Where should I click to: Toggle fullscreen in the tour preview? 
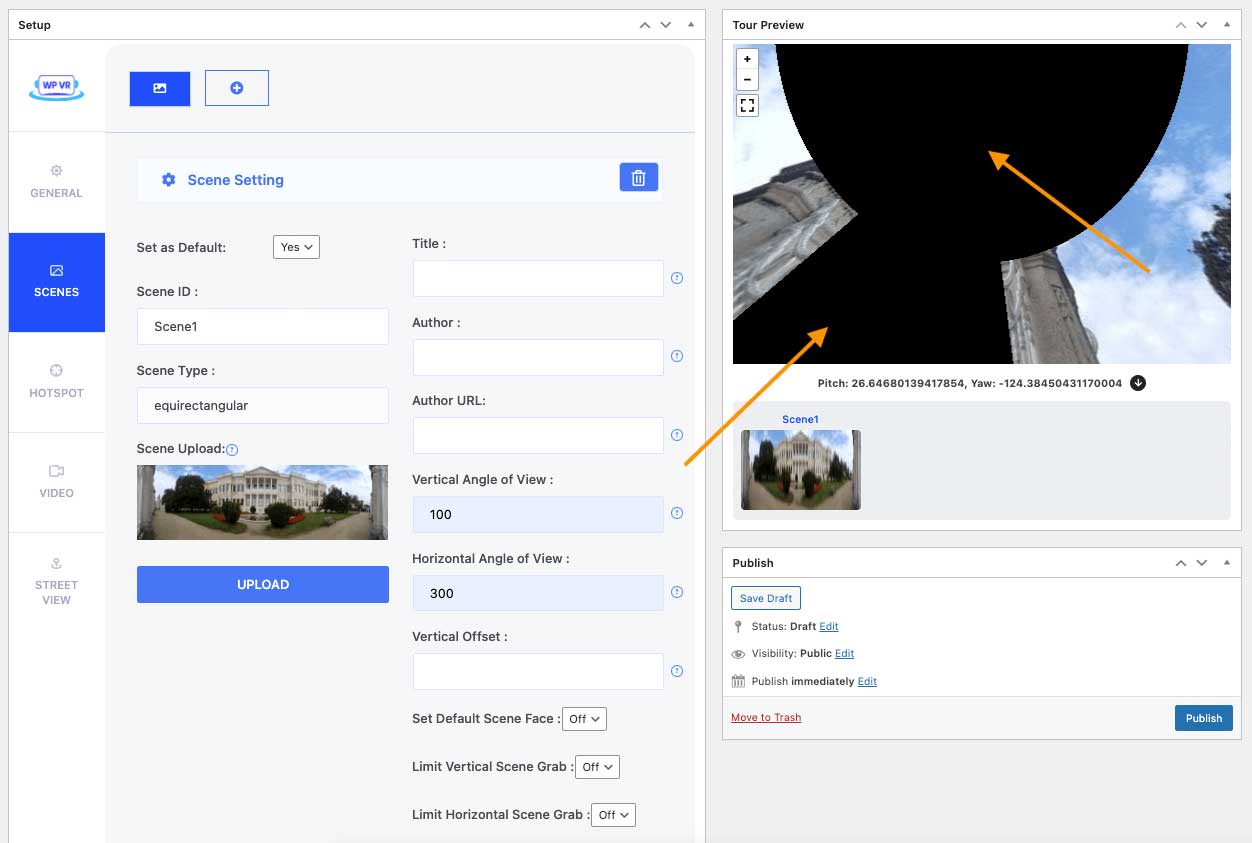pyautogui.click(x=747, y=105)
